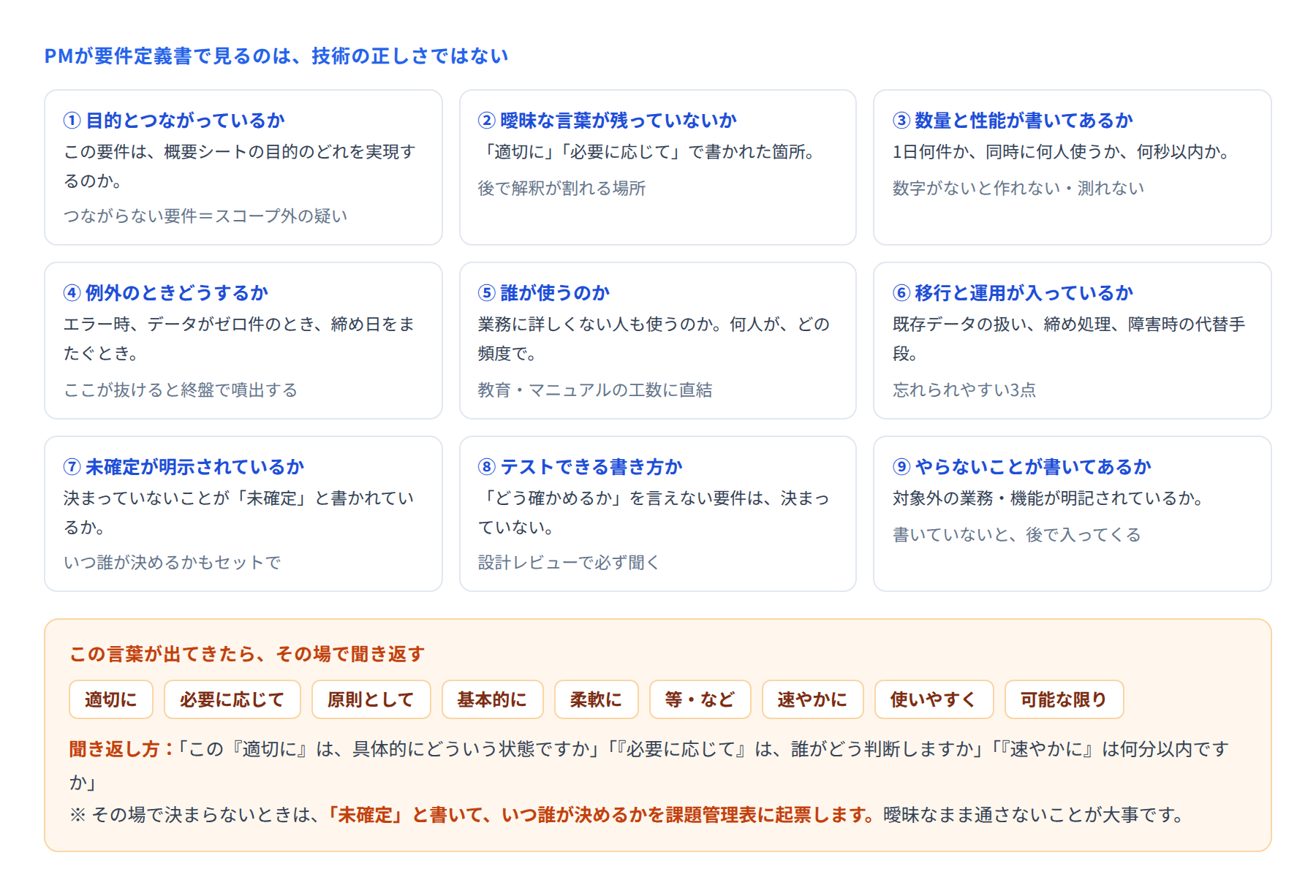Viewport: 1316px width, 896px height.
Task: Click heading ④ 例外のときどうするか
Action: coord(166,292)
